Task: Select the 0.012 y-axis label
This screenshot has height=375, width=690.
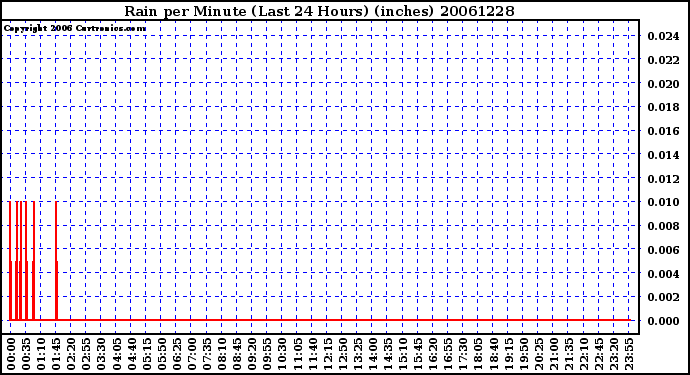Action: 663,179
